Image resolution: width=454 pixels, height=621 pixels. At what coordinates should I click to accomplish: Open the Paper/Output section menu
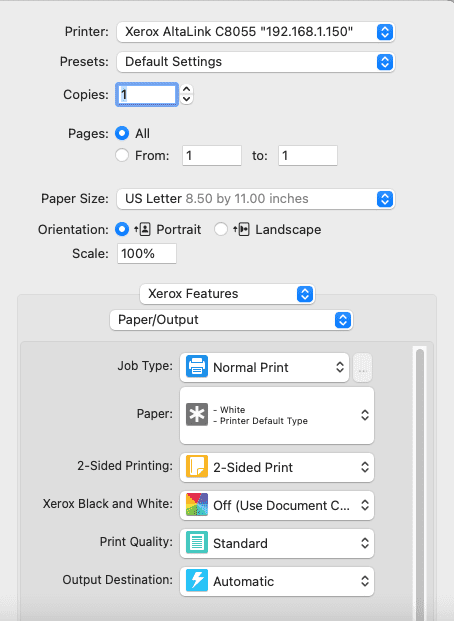point(231,320)
